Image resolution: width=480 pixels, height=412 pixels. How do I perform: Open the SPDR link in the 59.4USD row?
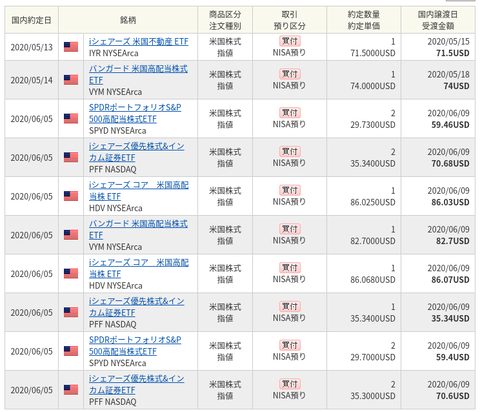[135, 346]
